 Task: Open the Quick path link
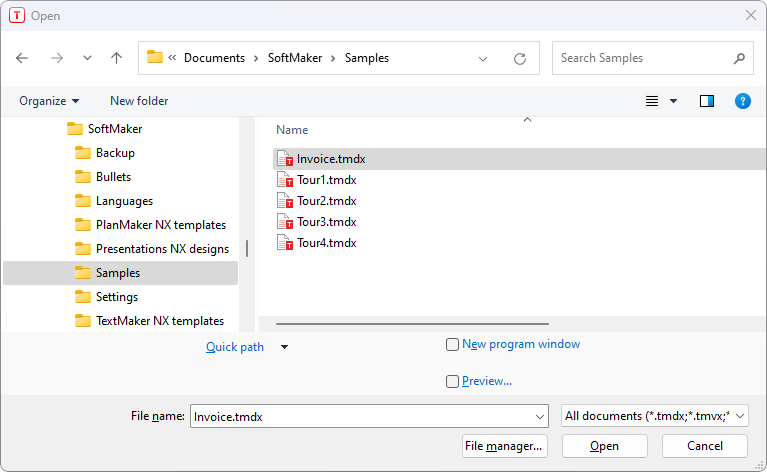tap(235, 347)
